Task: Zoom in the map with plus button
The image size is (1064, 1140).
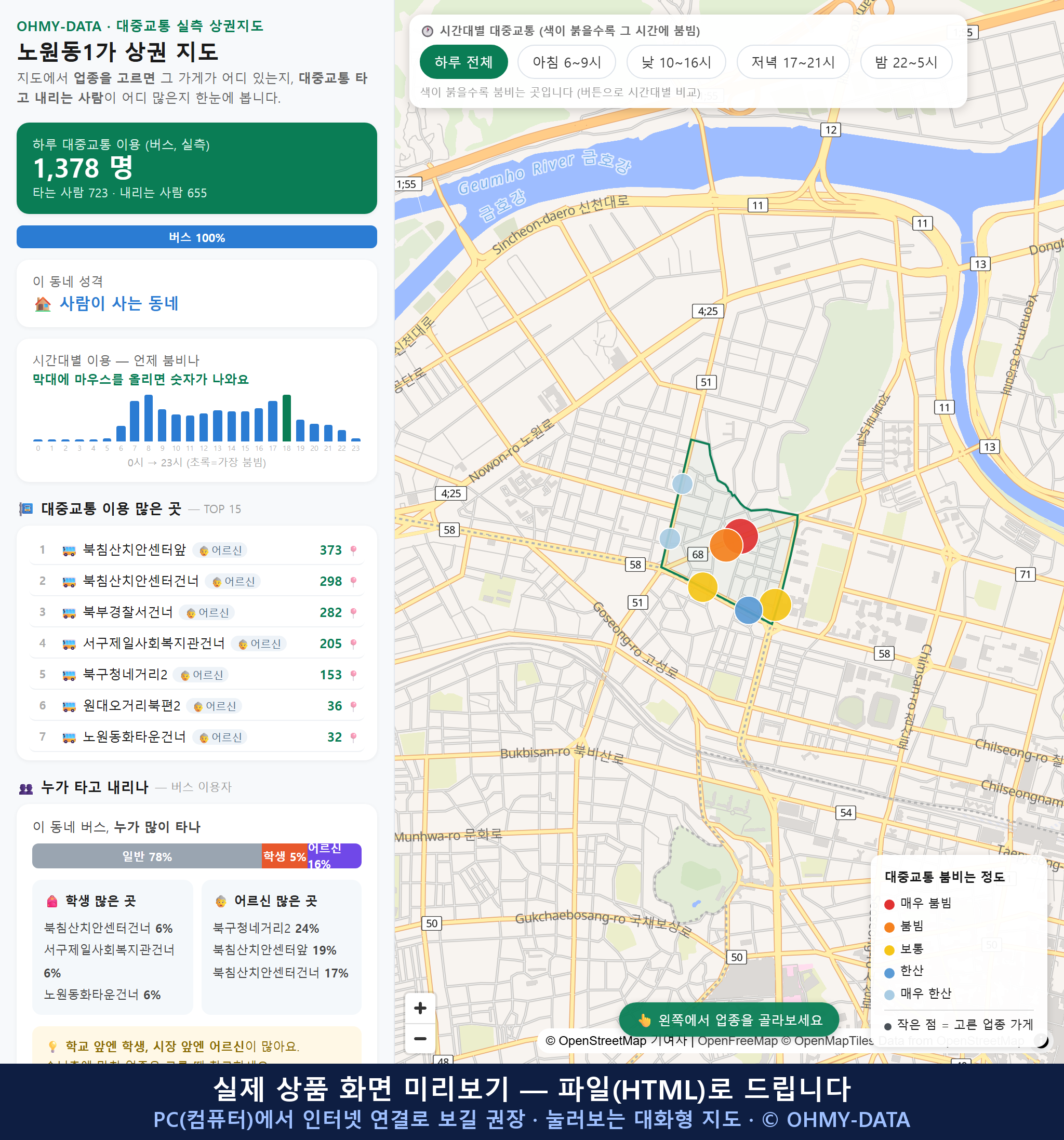Action: coord(420,1008)
